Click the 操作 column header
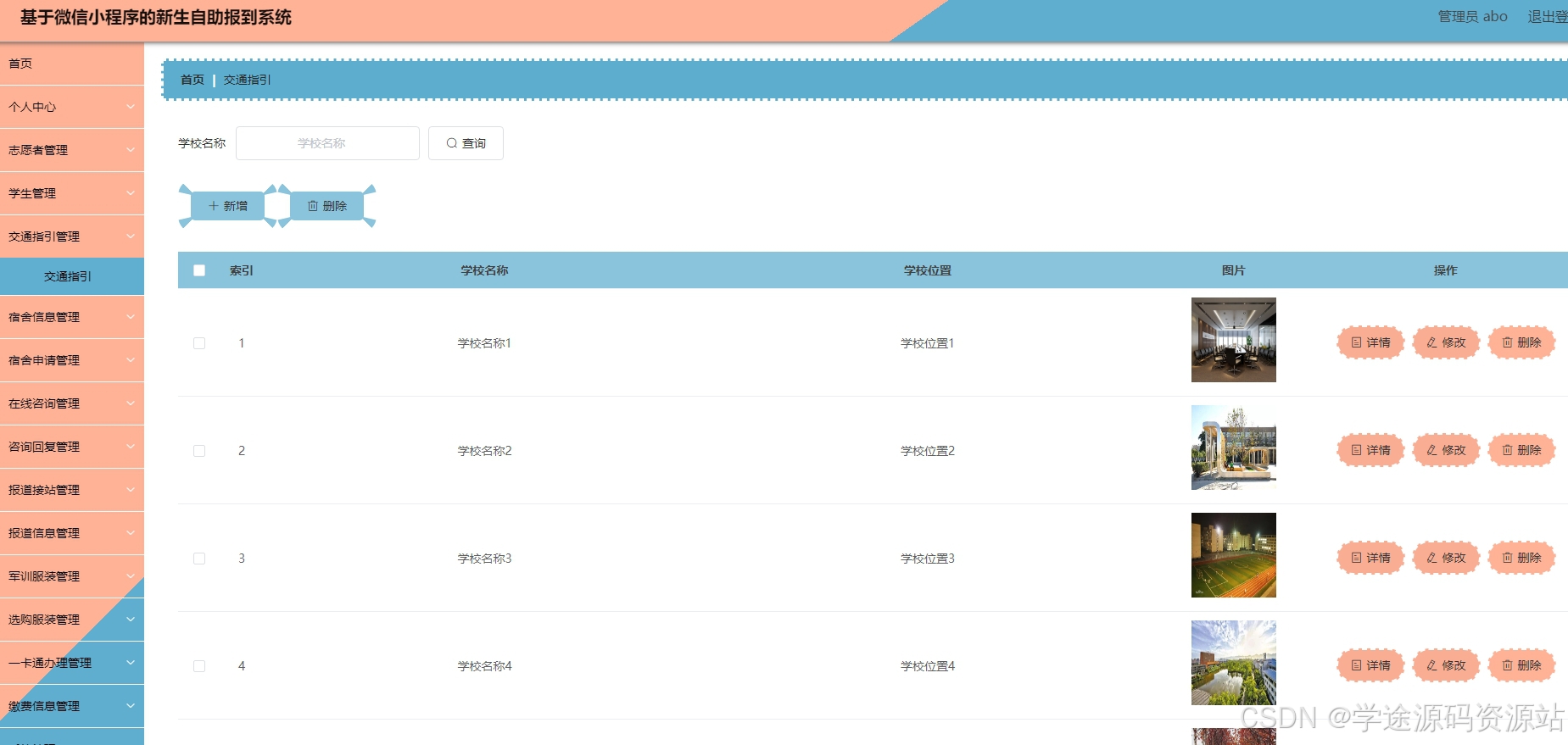This screenshot has width=1568, height=745. [x=1445, y=270]
